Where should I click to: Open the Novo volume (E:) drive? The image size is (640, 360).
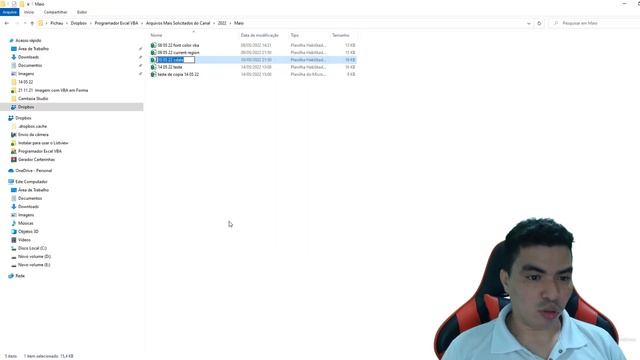coord(34,265)
